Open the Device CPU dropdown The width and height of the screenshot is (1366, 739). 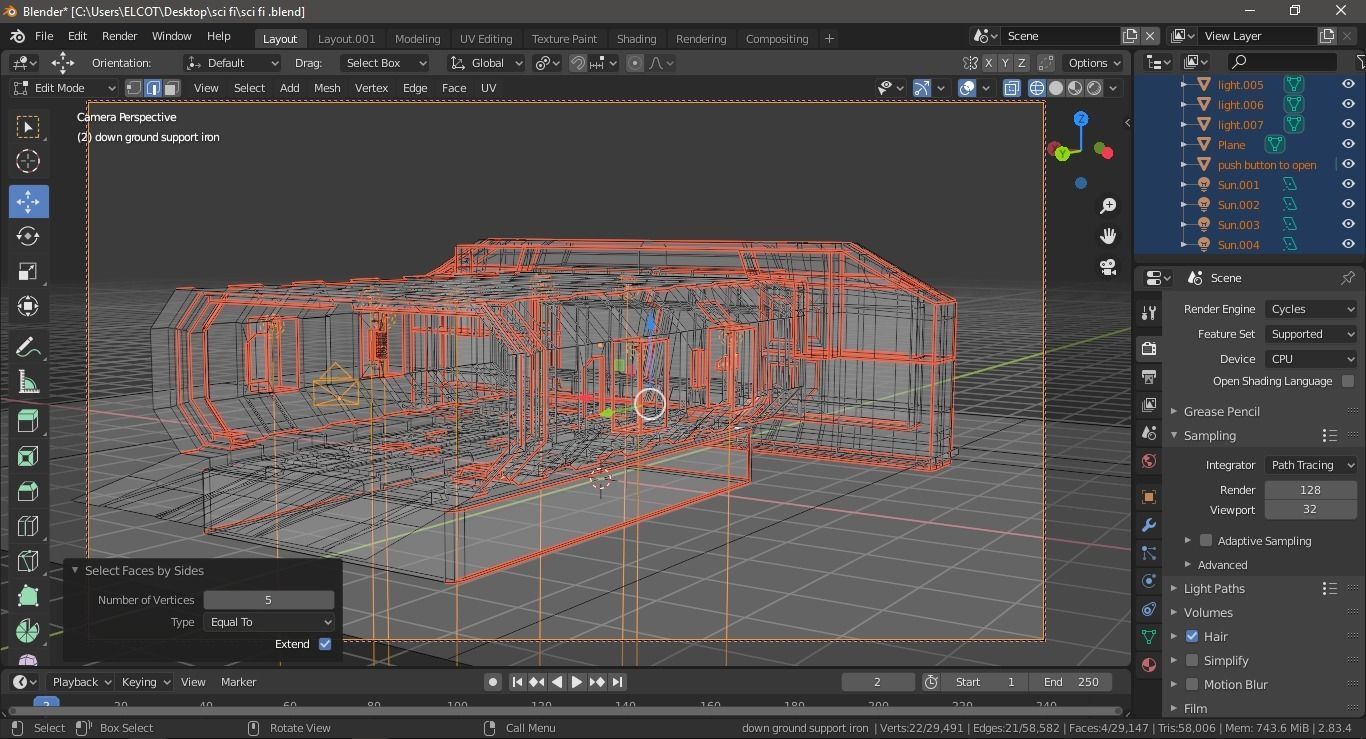(1311, 359)
